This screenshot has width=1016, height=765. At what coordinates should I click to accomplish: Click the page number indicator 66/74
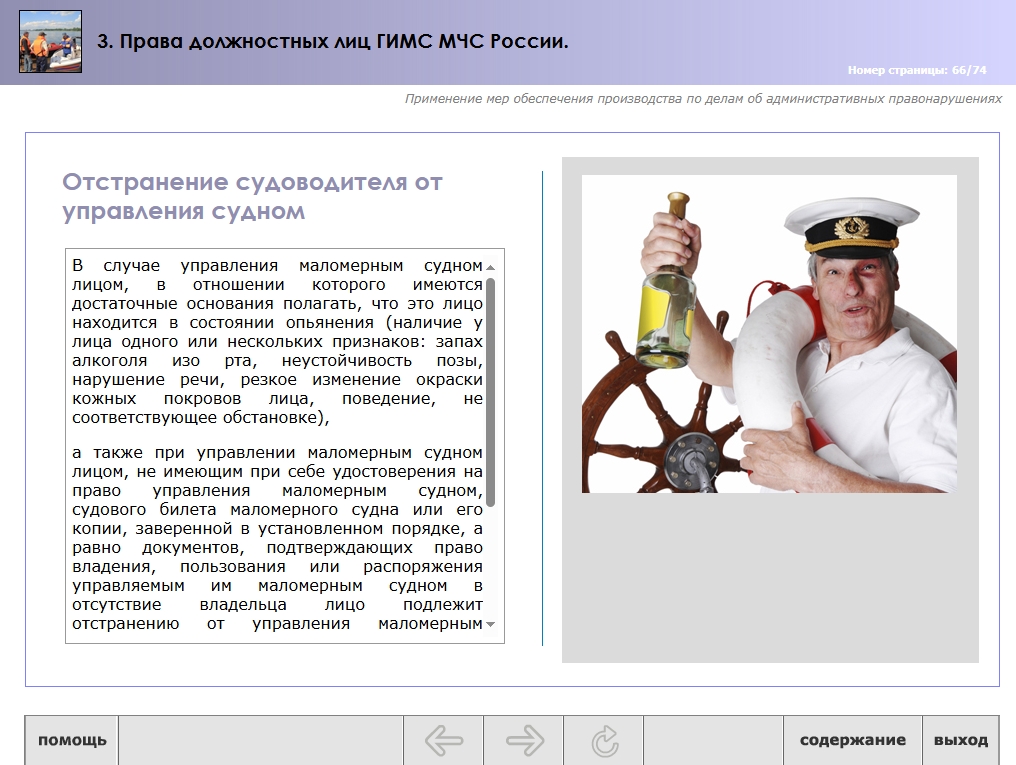coord(916,70)
